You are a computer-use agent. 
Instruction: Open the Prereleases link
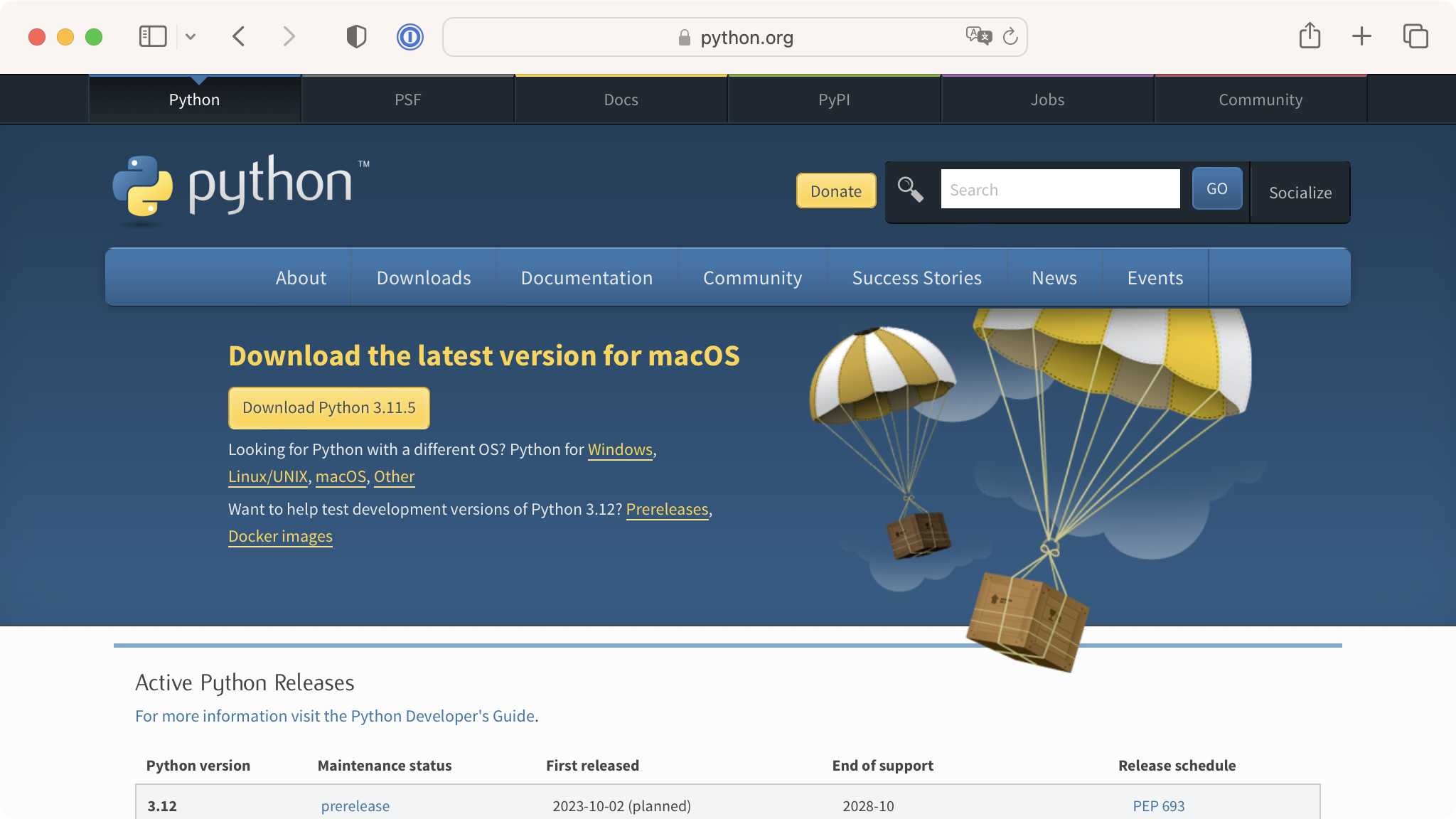[x=667, y=509]
